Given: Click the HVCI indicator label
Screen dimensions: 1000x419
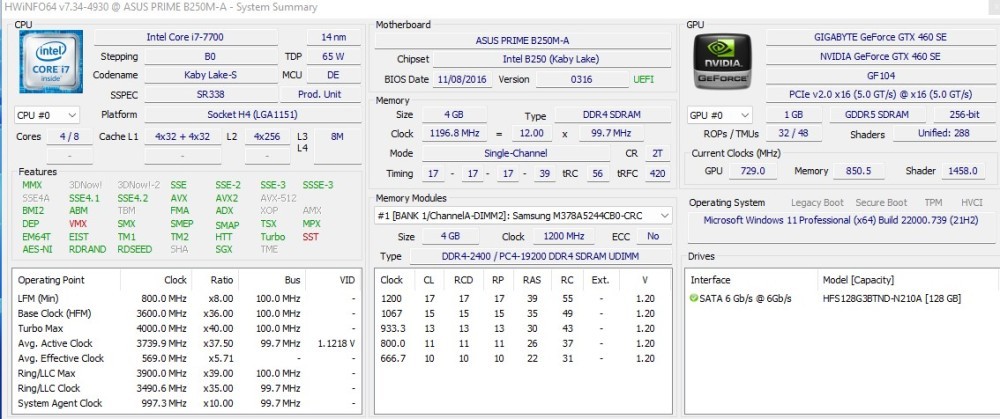Looking at the screenshot, I should [970, 202].
